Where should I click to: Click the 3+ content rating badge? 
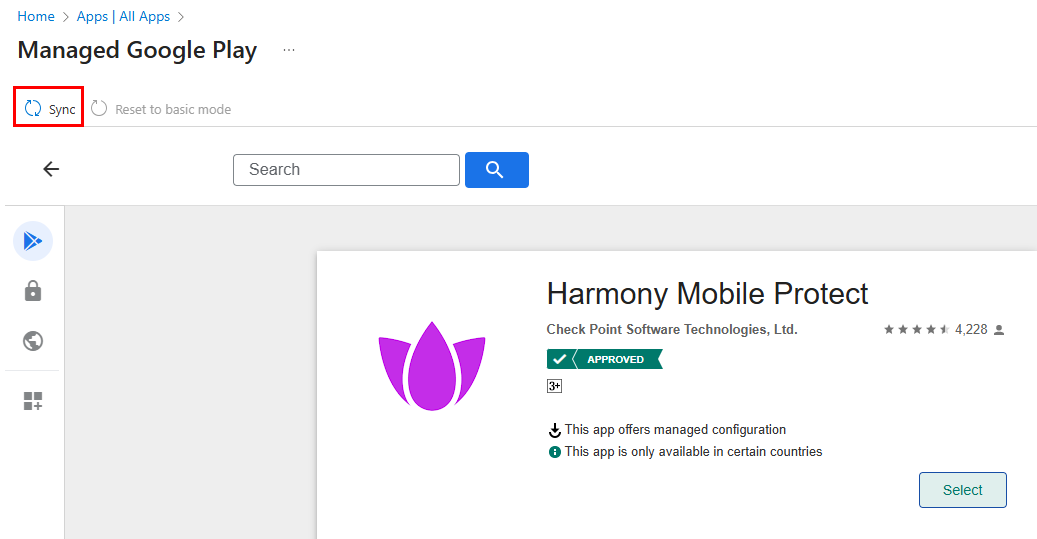(x=554, y=386)
